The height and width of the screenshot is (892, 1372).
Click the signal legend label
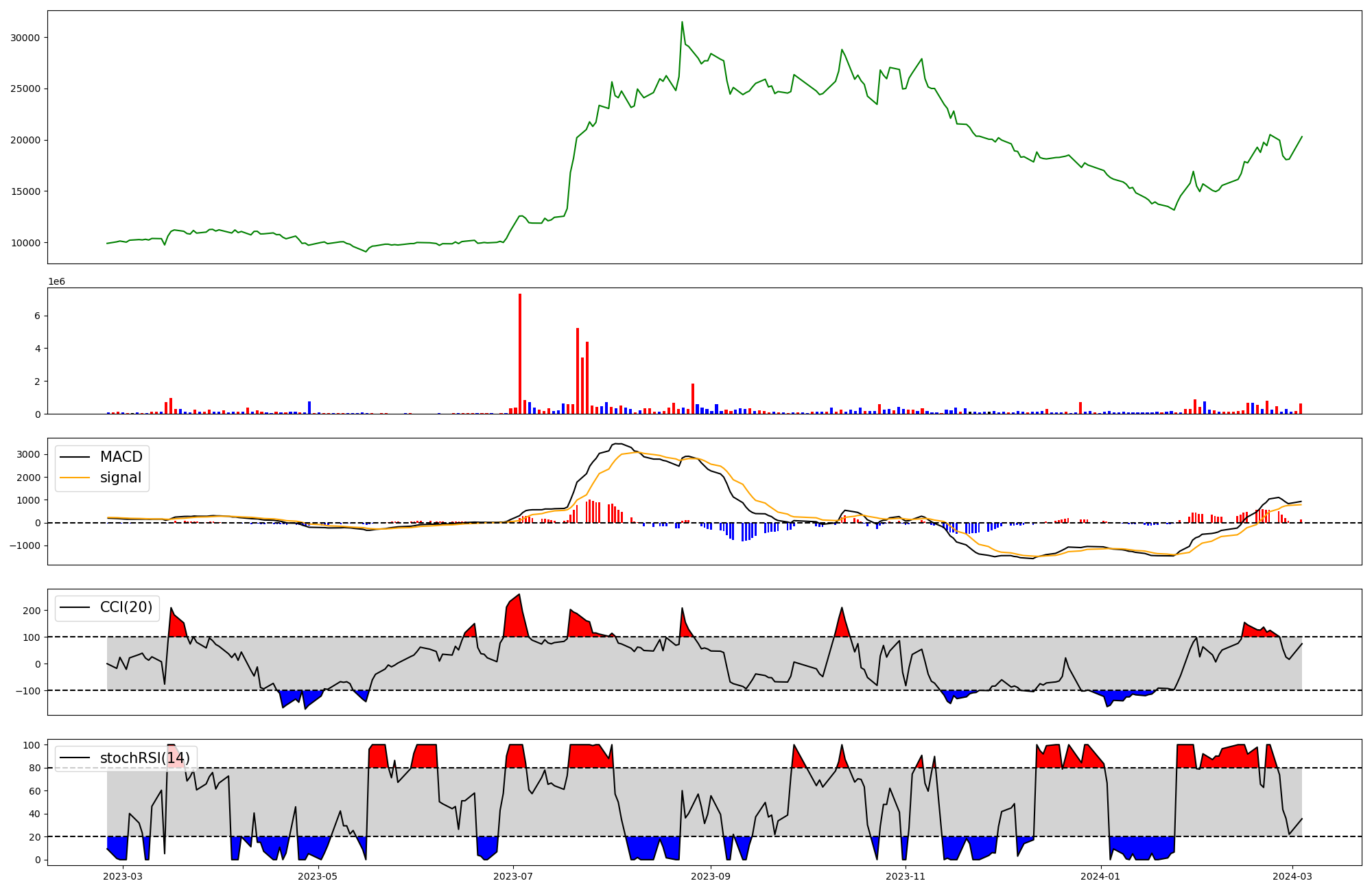(120, 478)
